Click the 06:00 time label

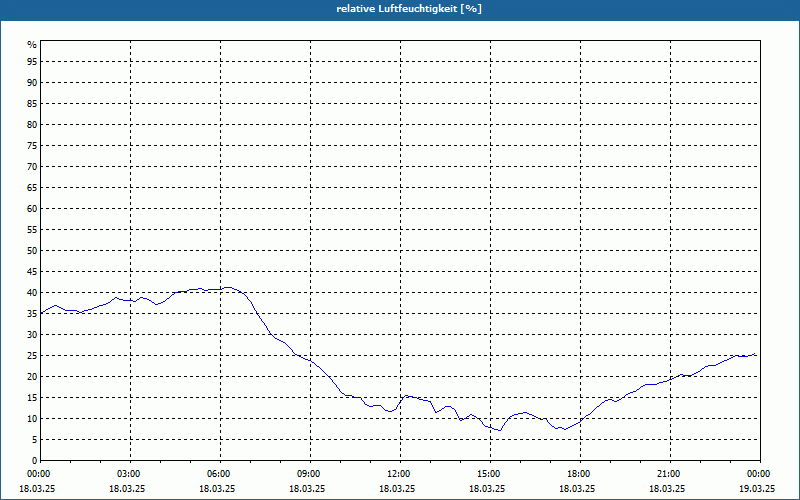pos(220,474)
